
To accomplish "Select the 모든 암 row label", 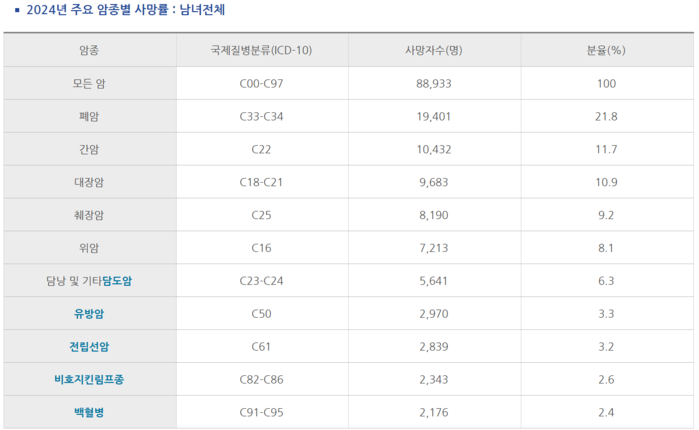I will coord(89,83).
